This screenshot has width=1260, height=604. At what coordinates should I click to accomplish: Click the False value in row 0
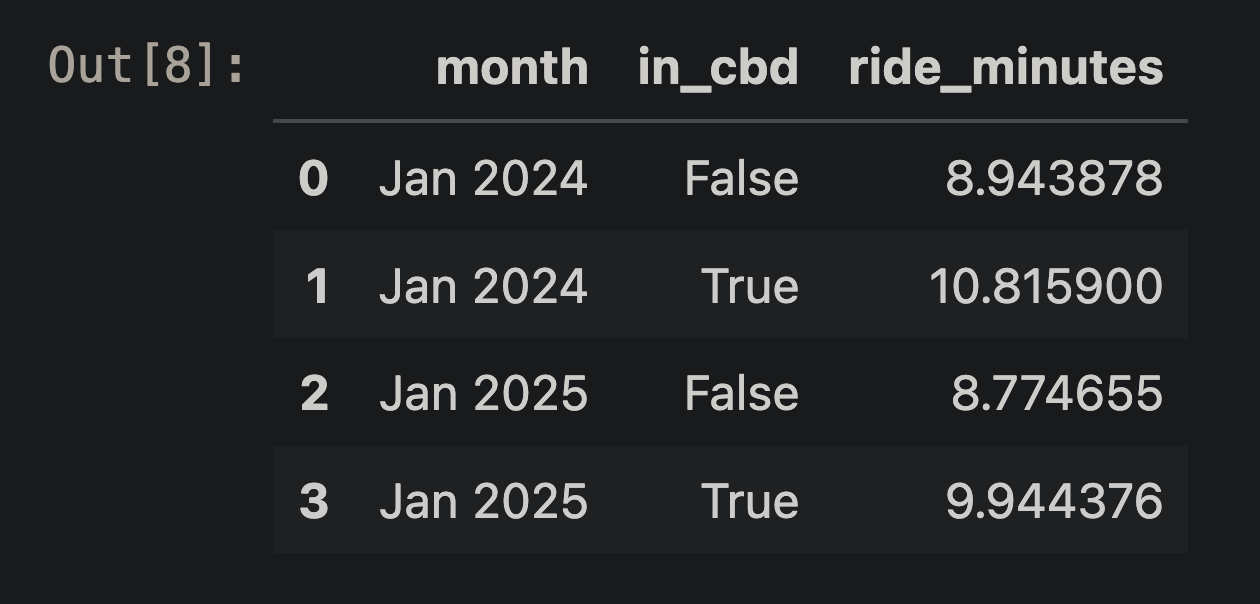coord(741,179)
